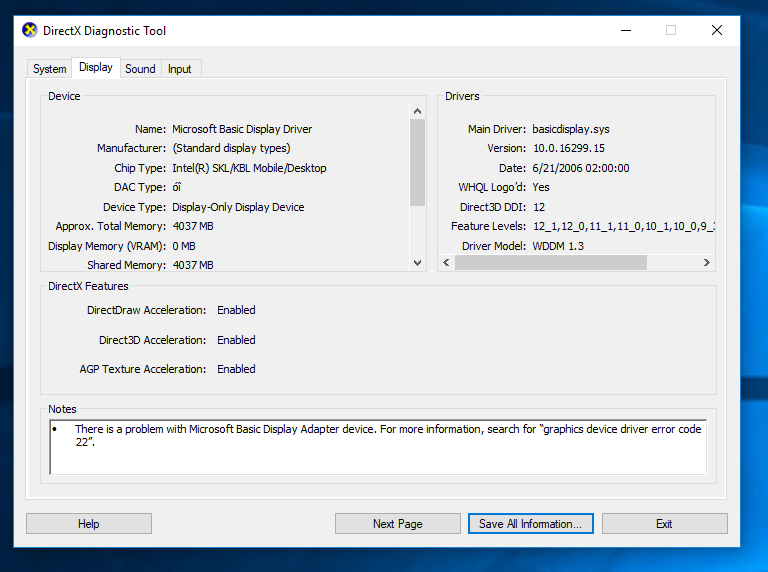Click Device panel scroll down arrow
Viewport: 768px width, 572px height.
(x=417, y=262)
